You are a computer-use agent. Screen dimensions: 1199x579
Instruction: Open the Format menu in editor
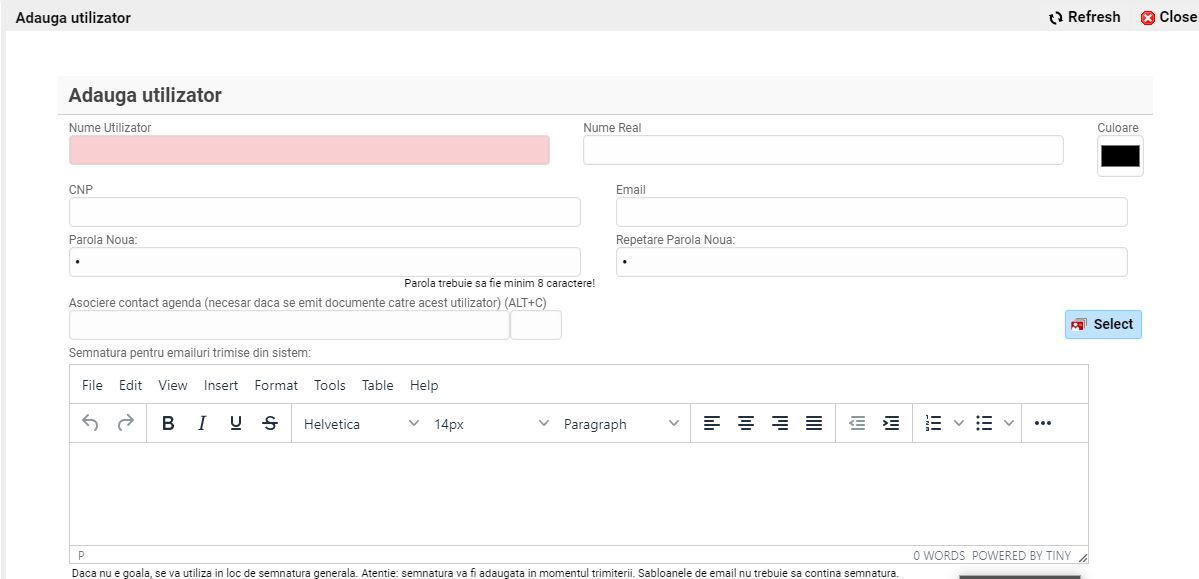point(276,385)
